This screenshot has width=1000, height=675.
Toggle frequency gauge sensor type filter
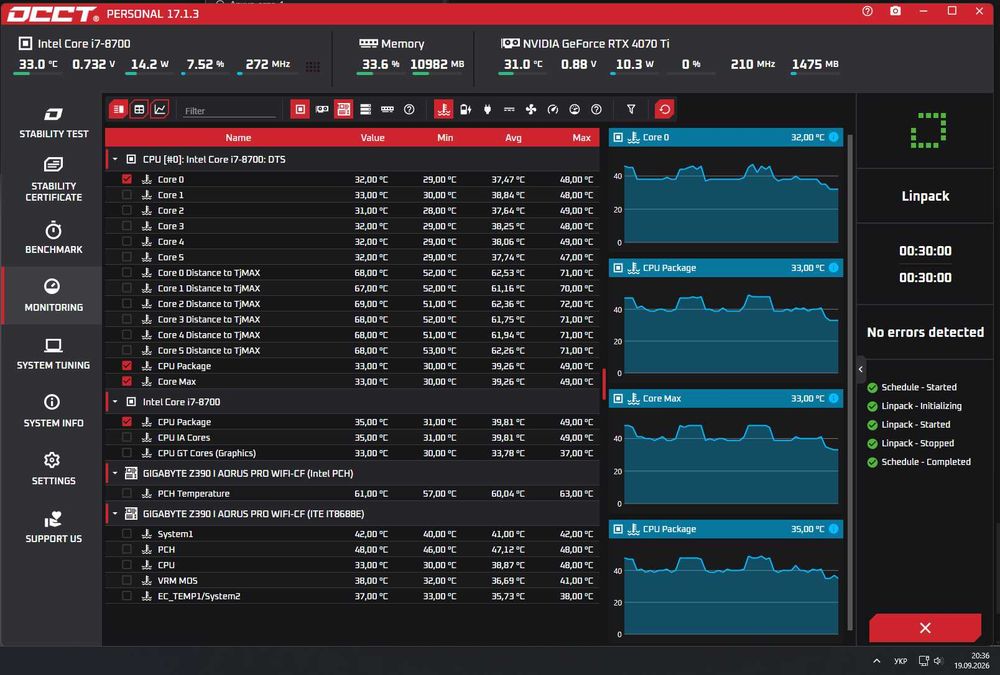553,109
